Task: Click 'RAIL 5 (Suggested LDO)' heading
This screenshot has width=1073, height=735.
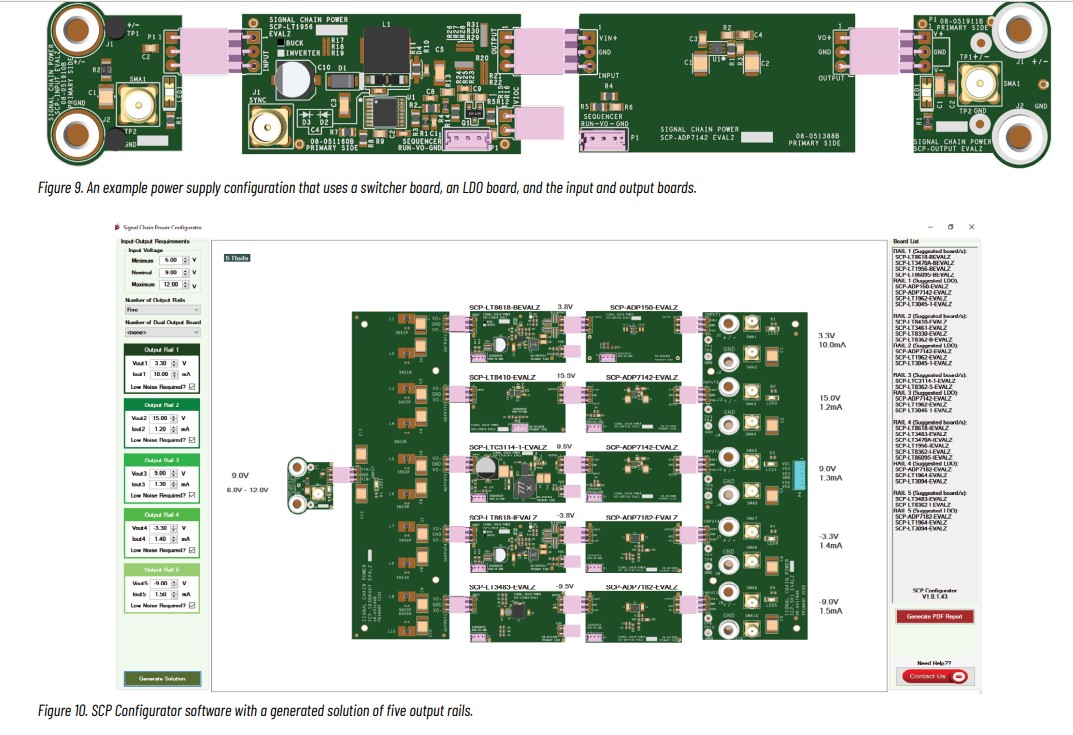Action: click(925, 511)
